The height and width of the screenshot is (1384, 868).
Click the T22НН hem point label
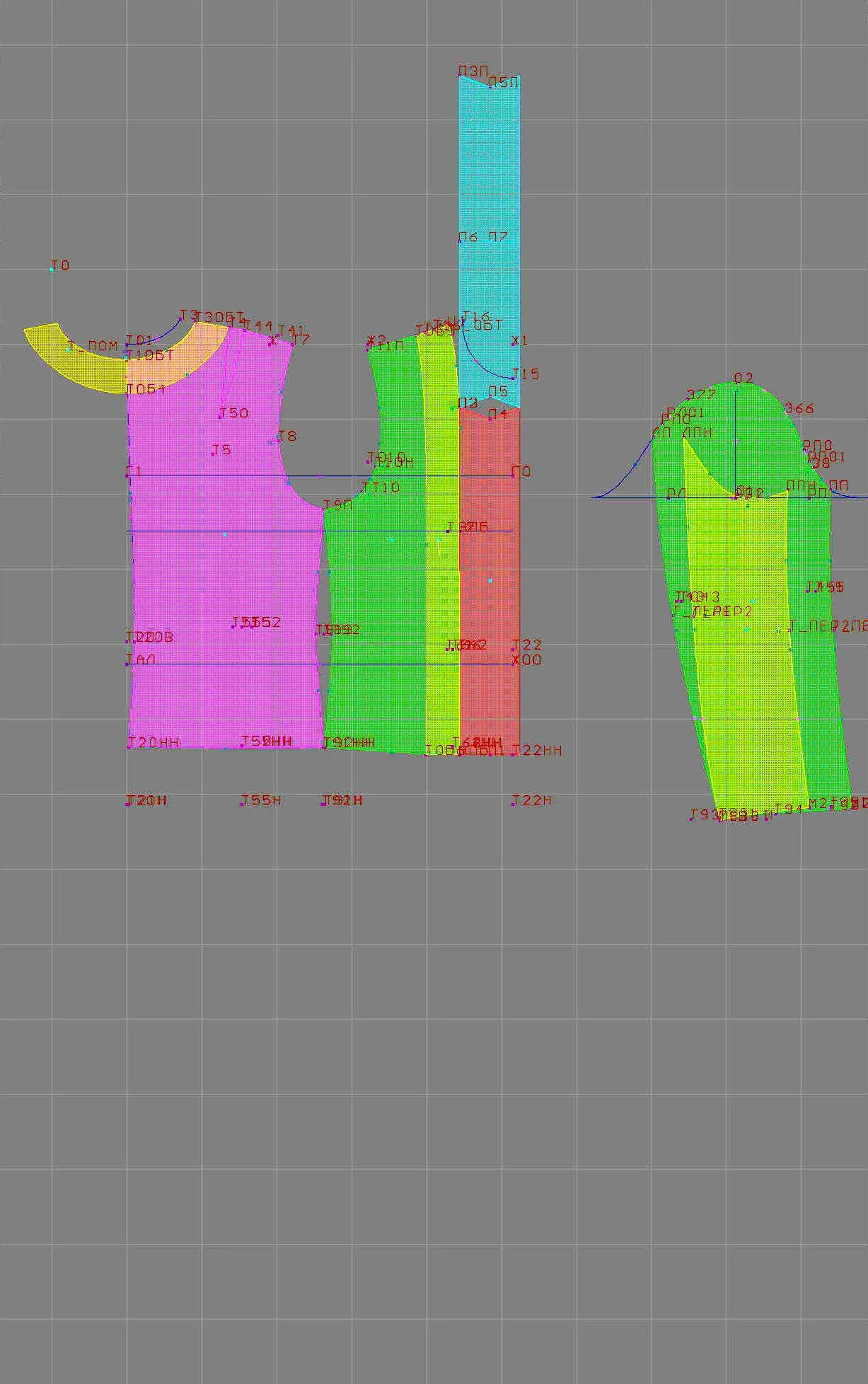pyautogui.click(x=537, y=750)
